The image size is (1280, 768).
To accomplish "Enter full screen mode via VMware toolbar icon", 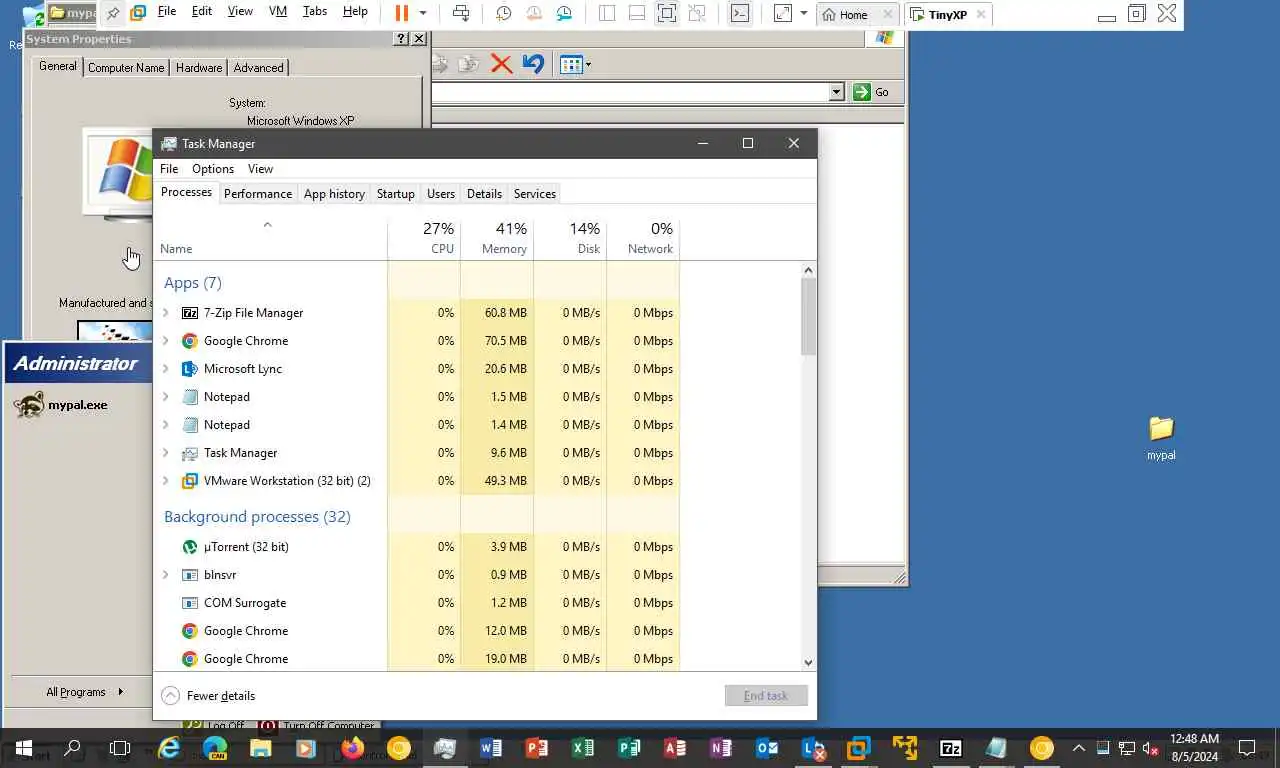I will pyautogui.click(x=667, y=13).
